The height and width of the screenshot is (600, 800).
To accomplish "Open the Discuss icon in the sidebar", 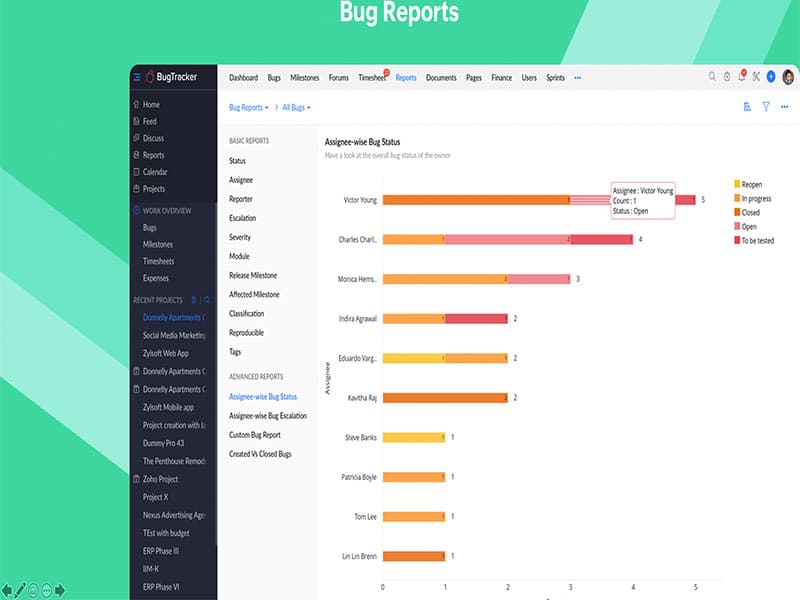I will pyautogui.click(x=135, y=138).
